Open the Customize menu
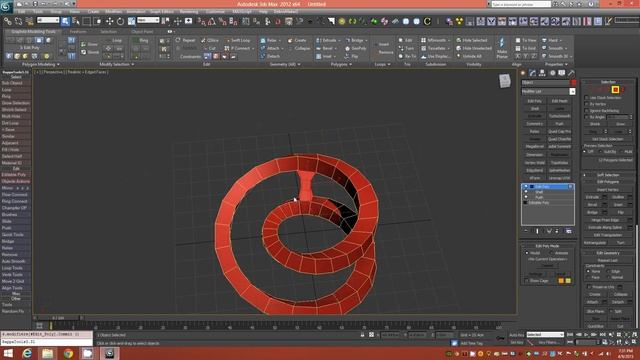Screen dimensions: 640x360 215,12
